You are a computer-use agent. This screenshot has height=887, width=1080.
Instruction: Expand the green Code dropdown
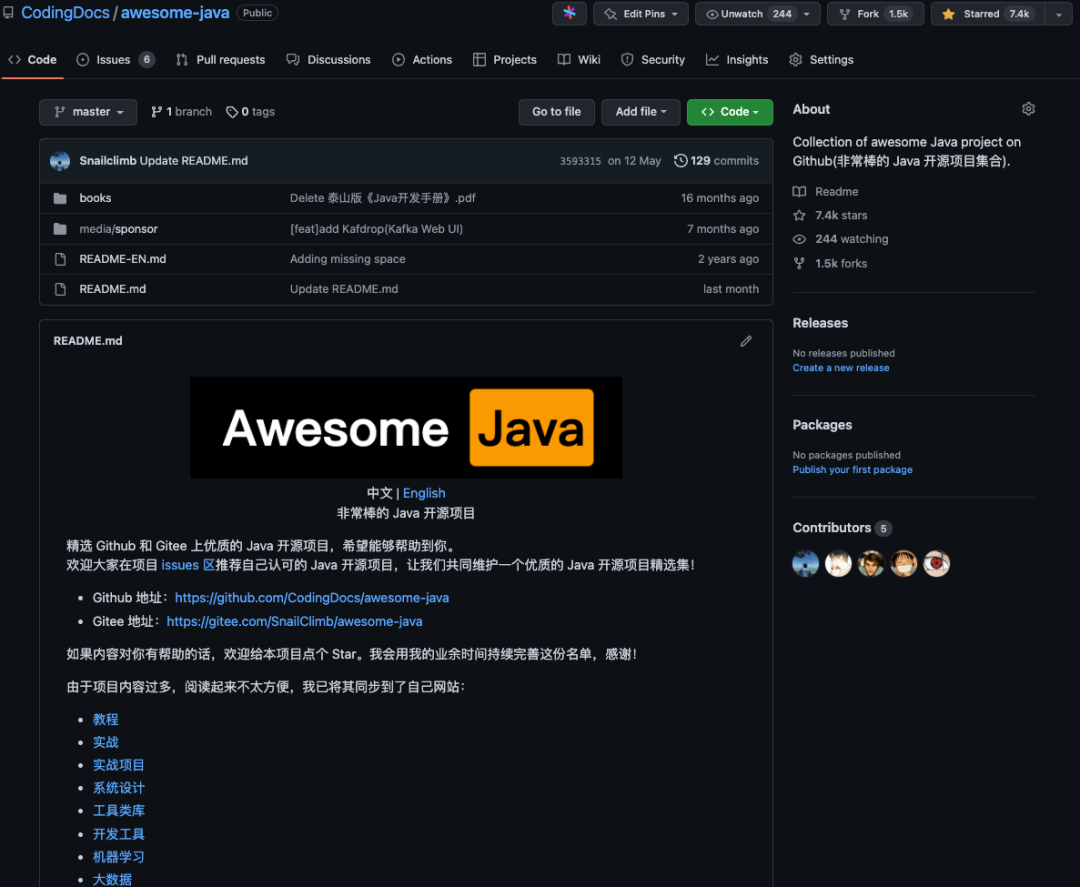pos(729,112)
